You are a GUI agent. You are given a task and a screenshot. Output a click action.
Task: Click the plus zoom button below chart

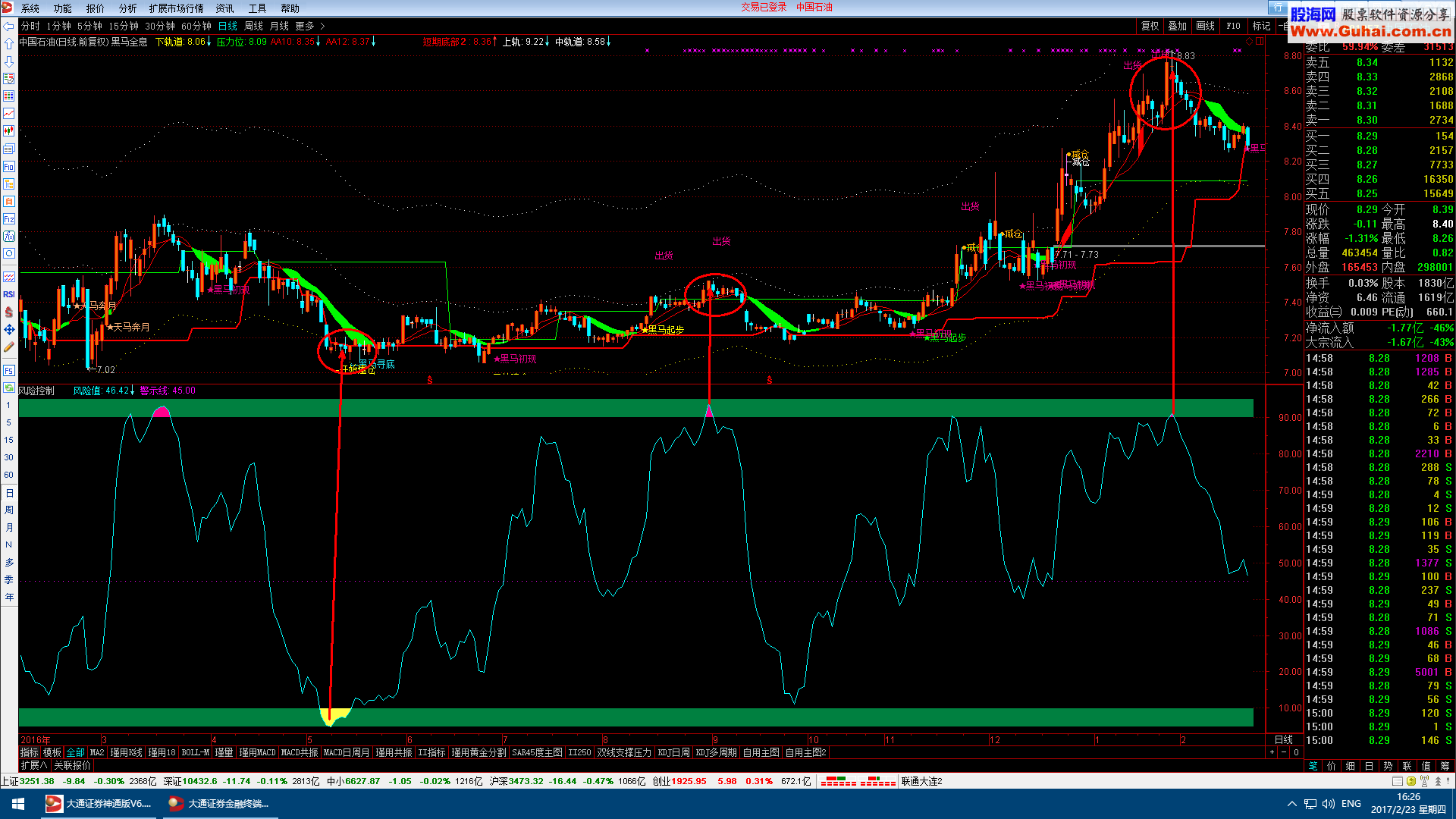(1272, 752)
